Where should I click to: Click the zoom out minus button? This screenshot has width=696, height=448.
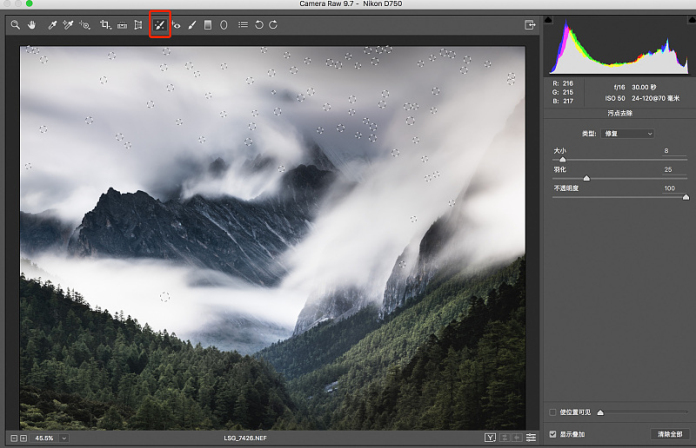click(x=14, y=438)
